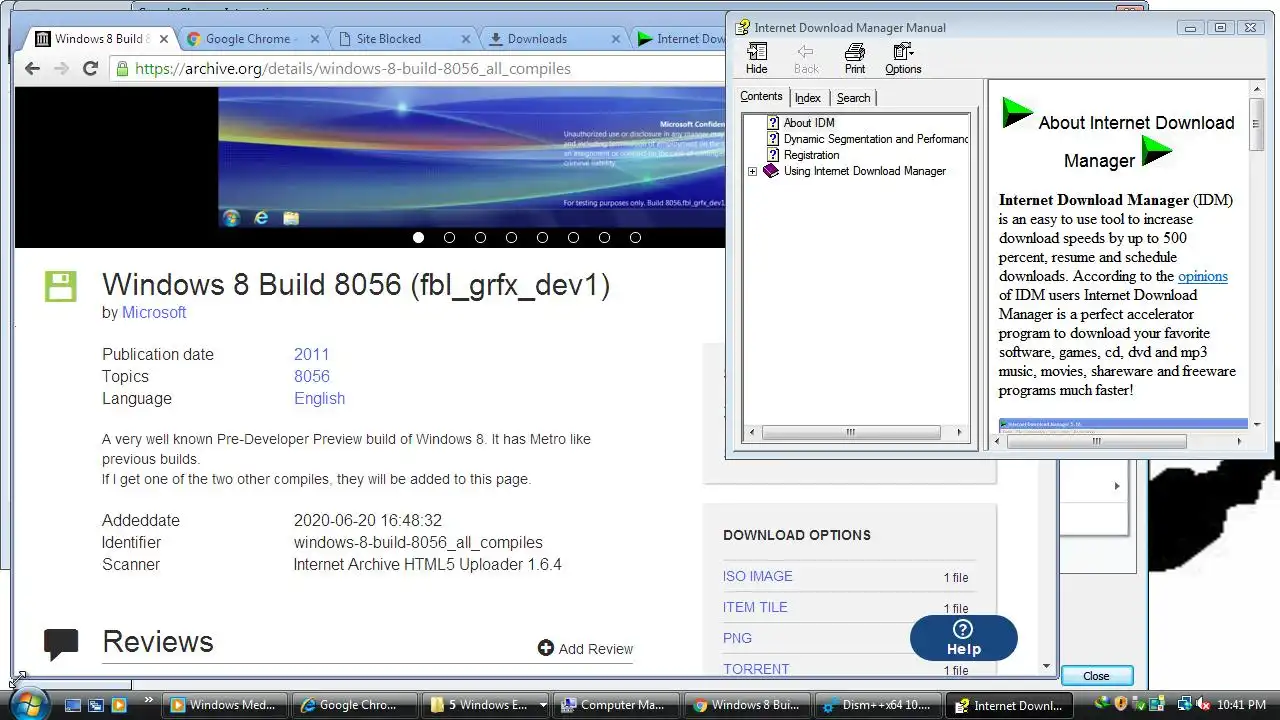This screenshot has width=1280, height=720.
Task: Click the Back arrow in IDM Manual toolbar
Action: [806, 59]
